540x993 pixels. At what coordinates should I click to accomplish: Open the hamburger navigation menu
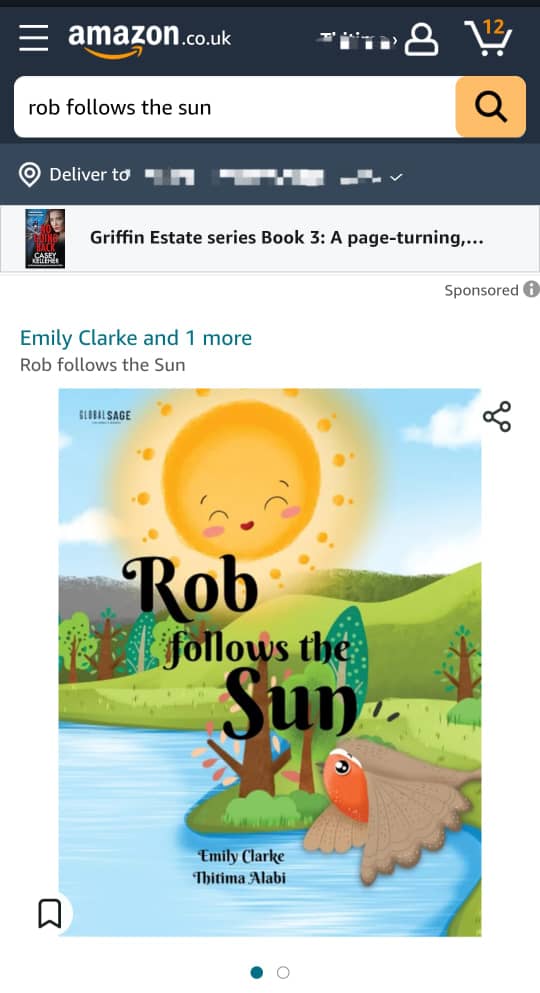(34, 39)
